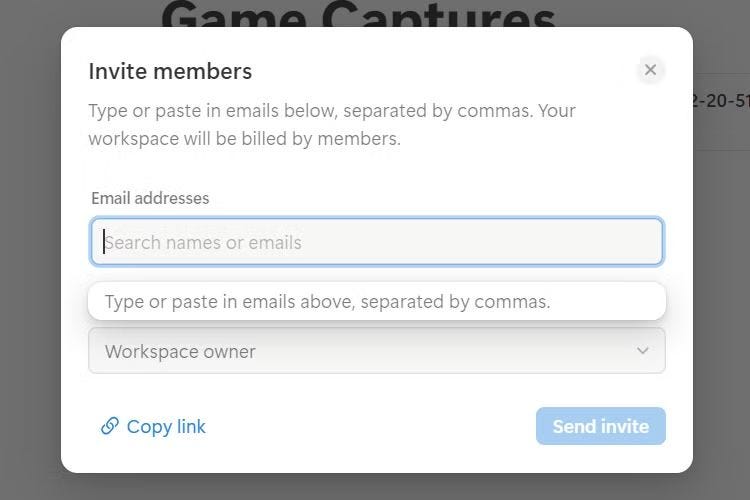
Task: Focus the Search names or emails field
Action: coord(376,242)
